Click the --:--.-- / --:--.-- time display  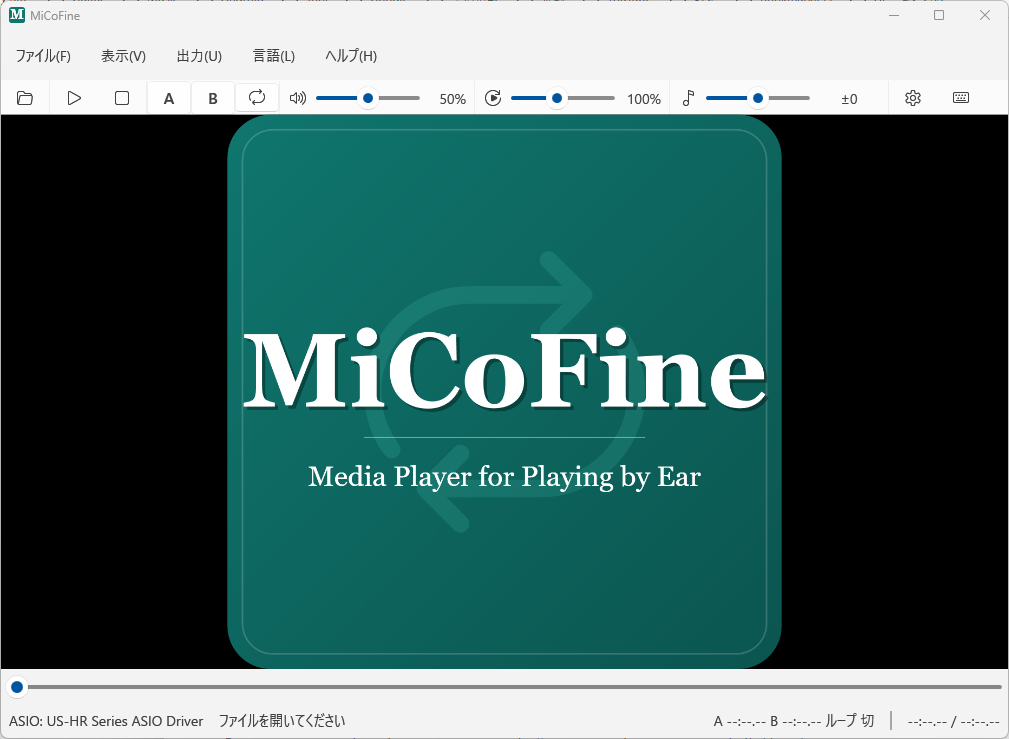[953, 722]
